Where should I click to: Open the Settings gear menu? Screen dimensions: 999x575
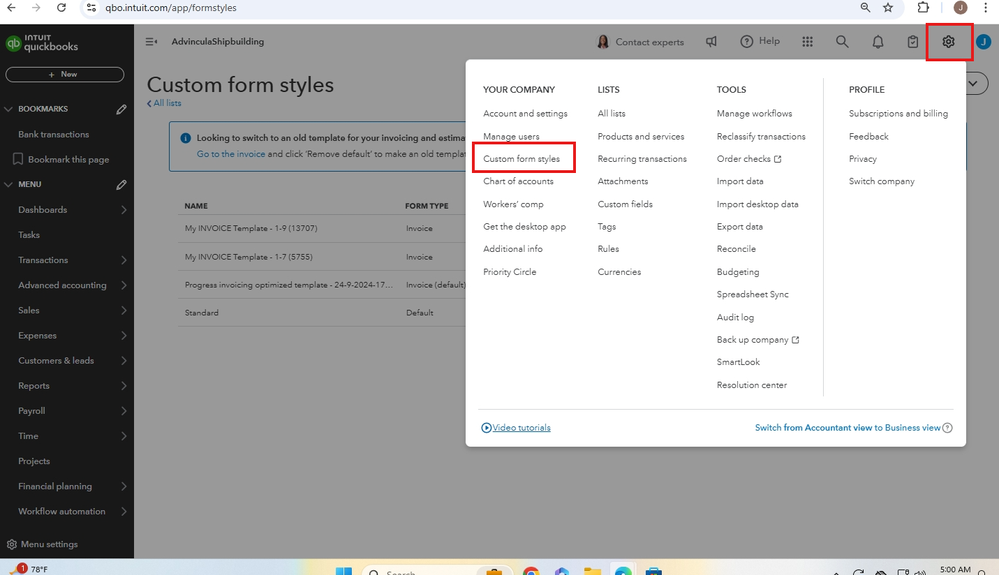[x=948, y=42]
